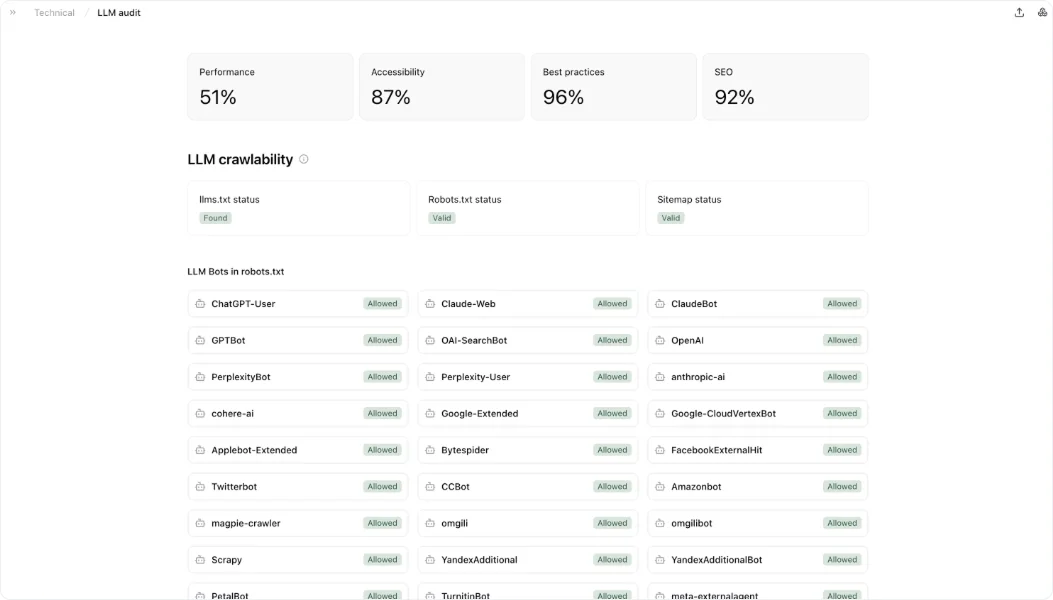Click the bot icon beside omgili
Image resolution: width=1053 pixels, height=600 pixels.
pos(430,523)
